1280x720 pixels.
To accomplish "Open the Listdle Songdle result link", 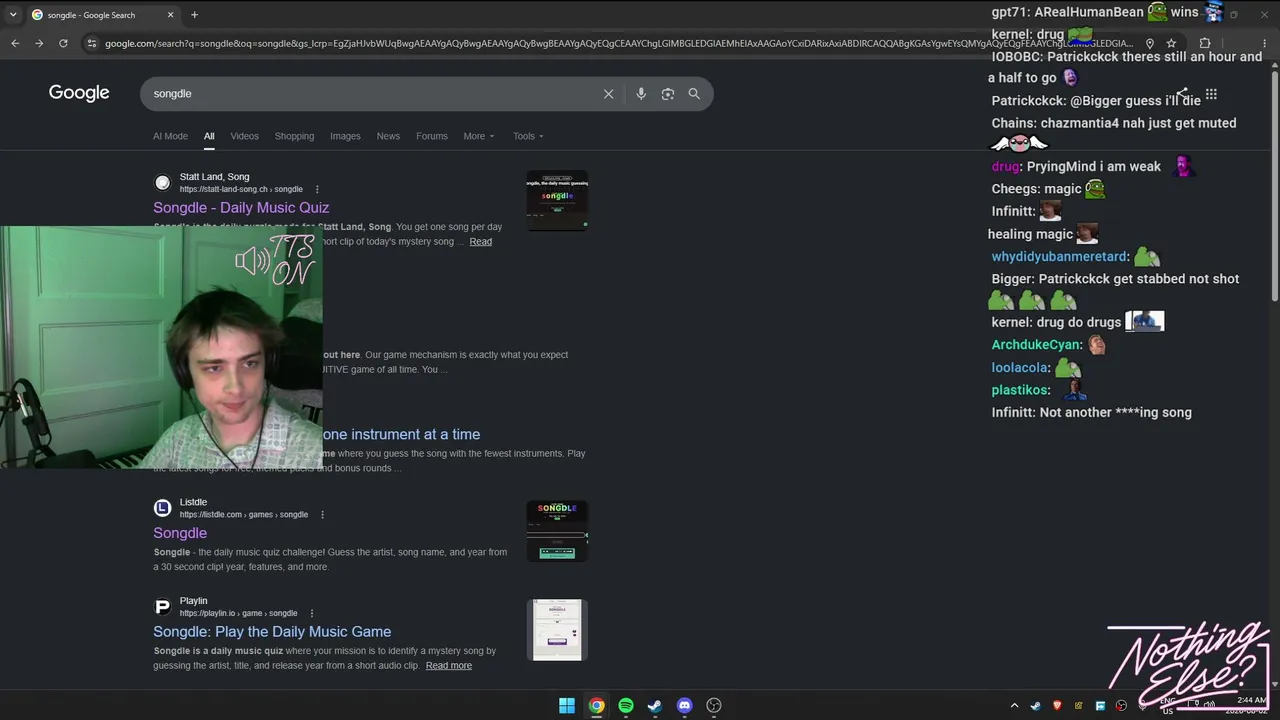I will pos(180,533).
